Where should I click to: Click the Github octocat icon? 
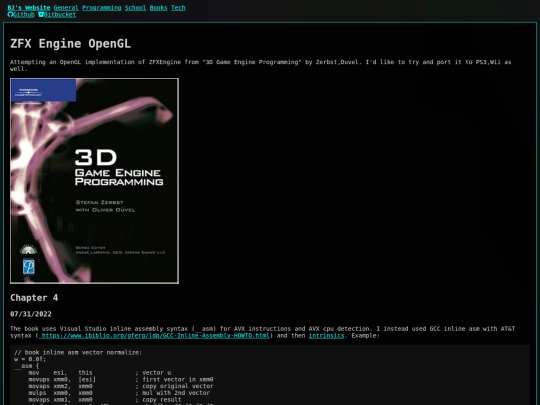(10, 14)
